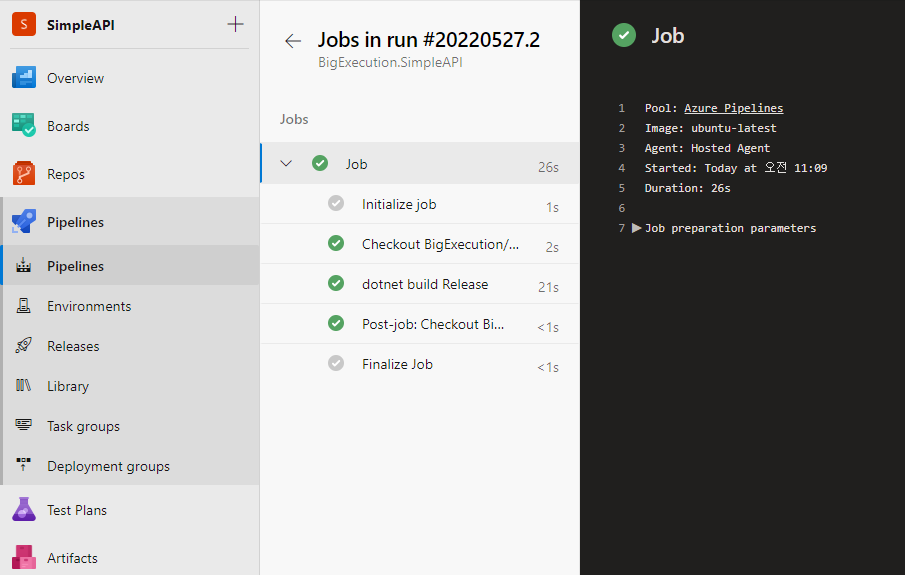The height and width of the screenshot is (575, 905).
Task: Open Overview via its sidebar icon
Action: tap(24, 77)
